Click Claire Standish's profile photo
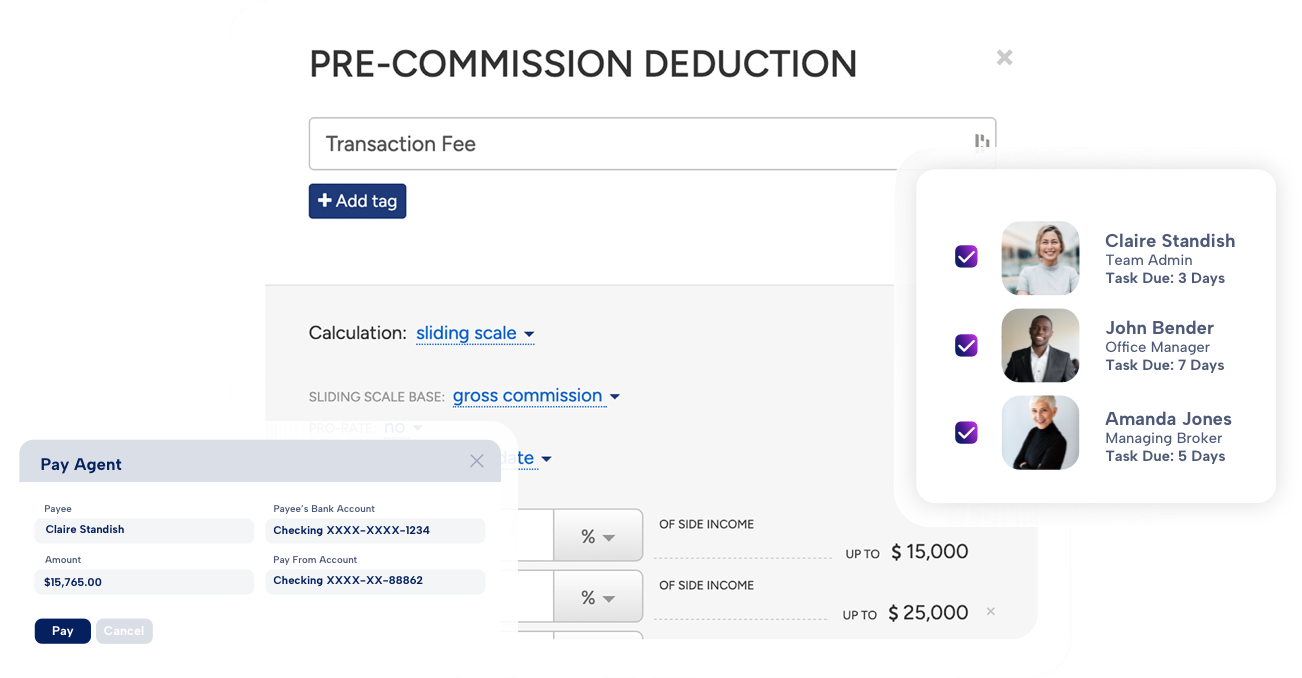 tap(1040, 258)
